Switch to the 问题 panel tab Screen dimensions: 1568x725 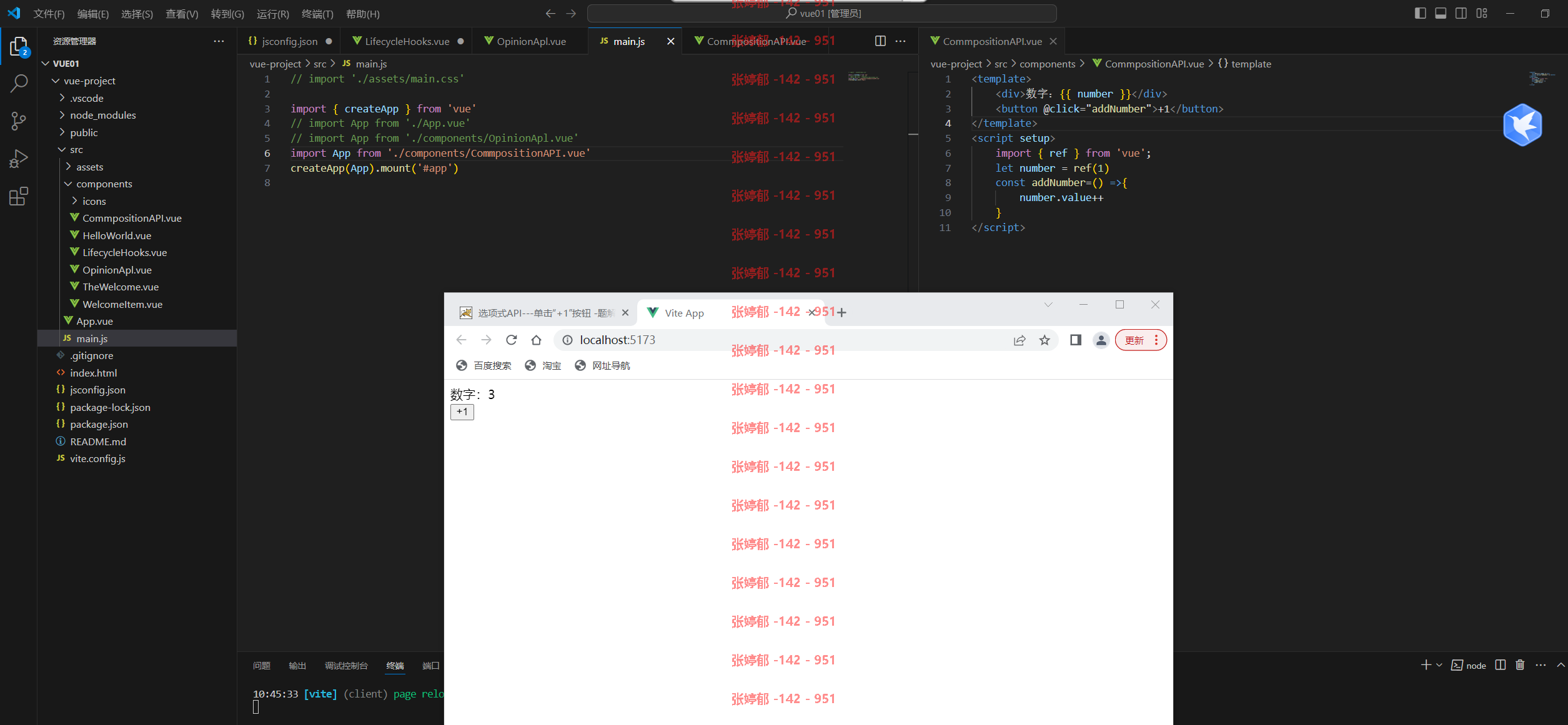pyautogui.click(x=262, y=666)
